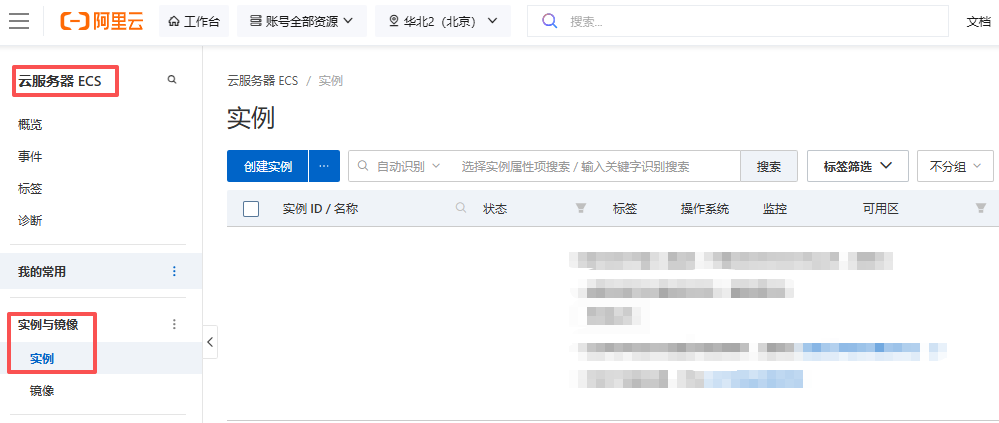Select 诊断 in the sidebar

pyautogui.click(x=30, y=221)
